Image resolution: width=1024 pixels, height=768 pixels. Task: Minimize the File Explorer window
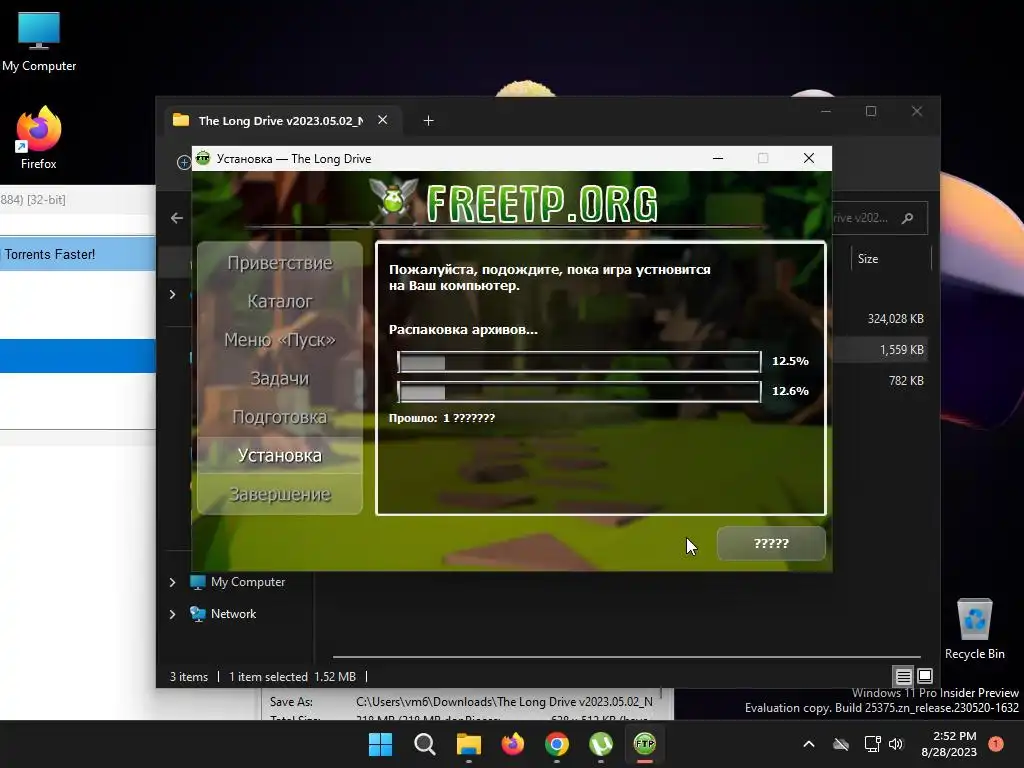[x=825, y=111]
